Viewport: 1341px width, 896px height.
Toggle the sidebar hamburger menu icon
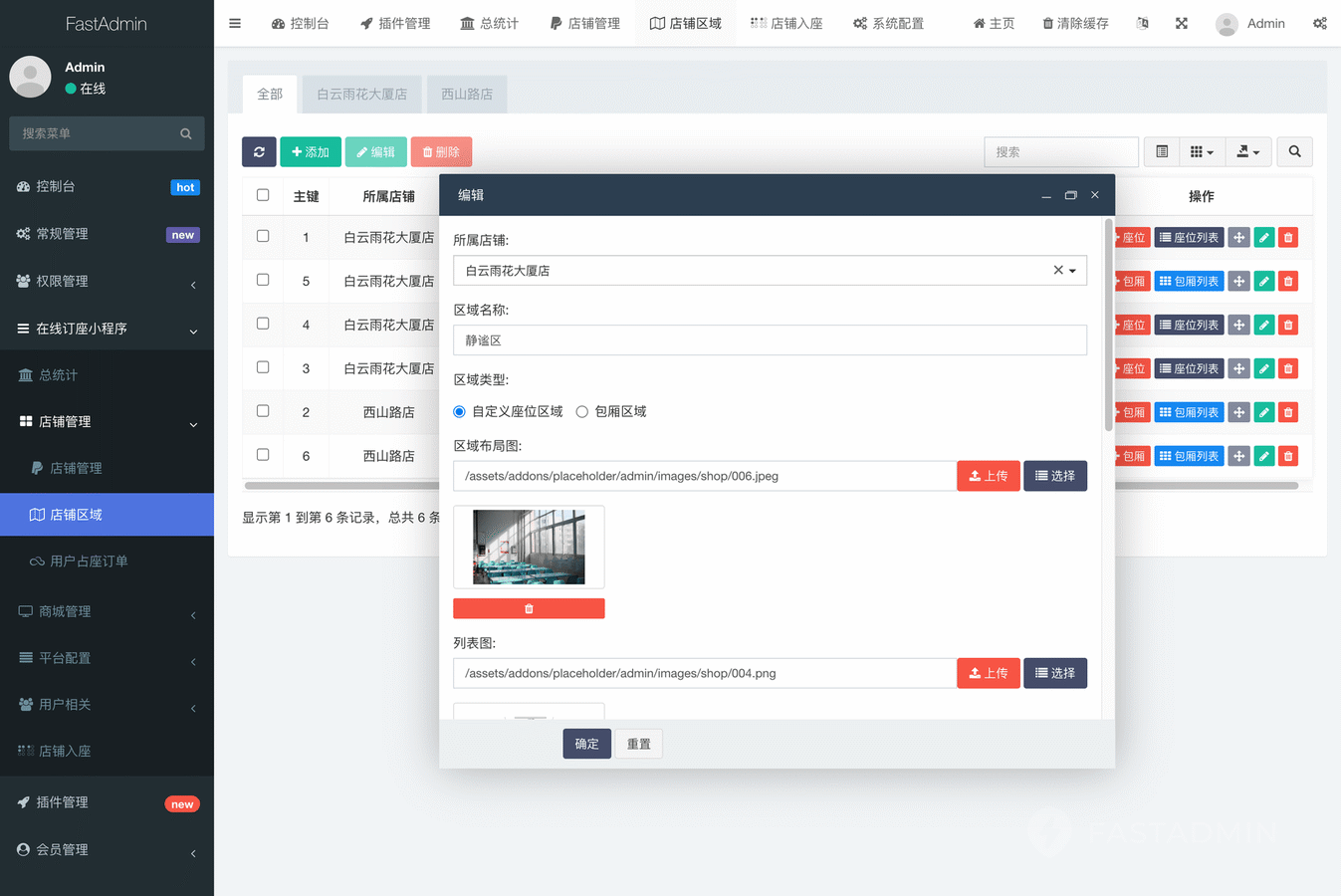[235, 23]
